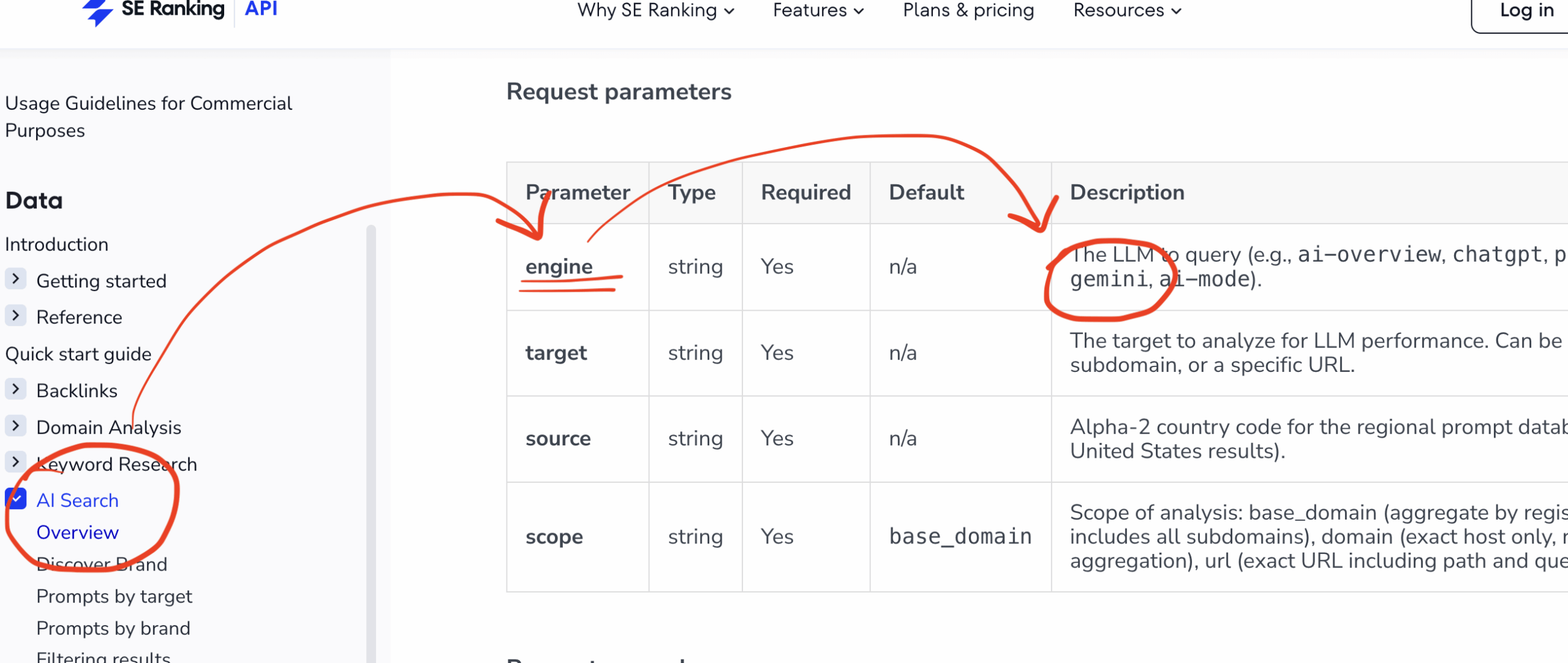The height and width of the screenshot is (663, 1568).
Task: Expand Why SE Ranking dropdown menu
Action: (x=655, y=10)
